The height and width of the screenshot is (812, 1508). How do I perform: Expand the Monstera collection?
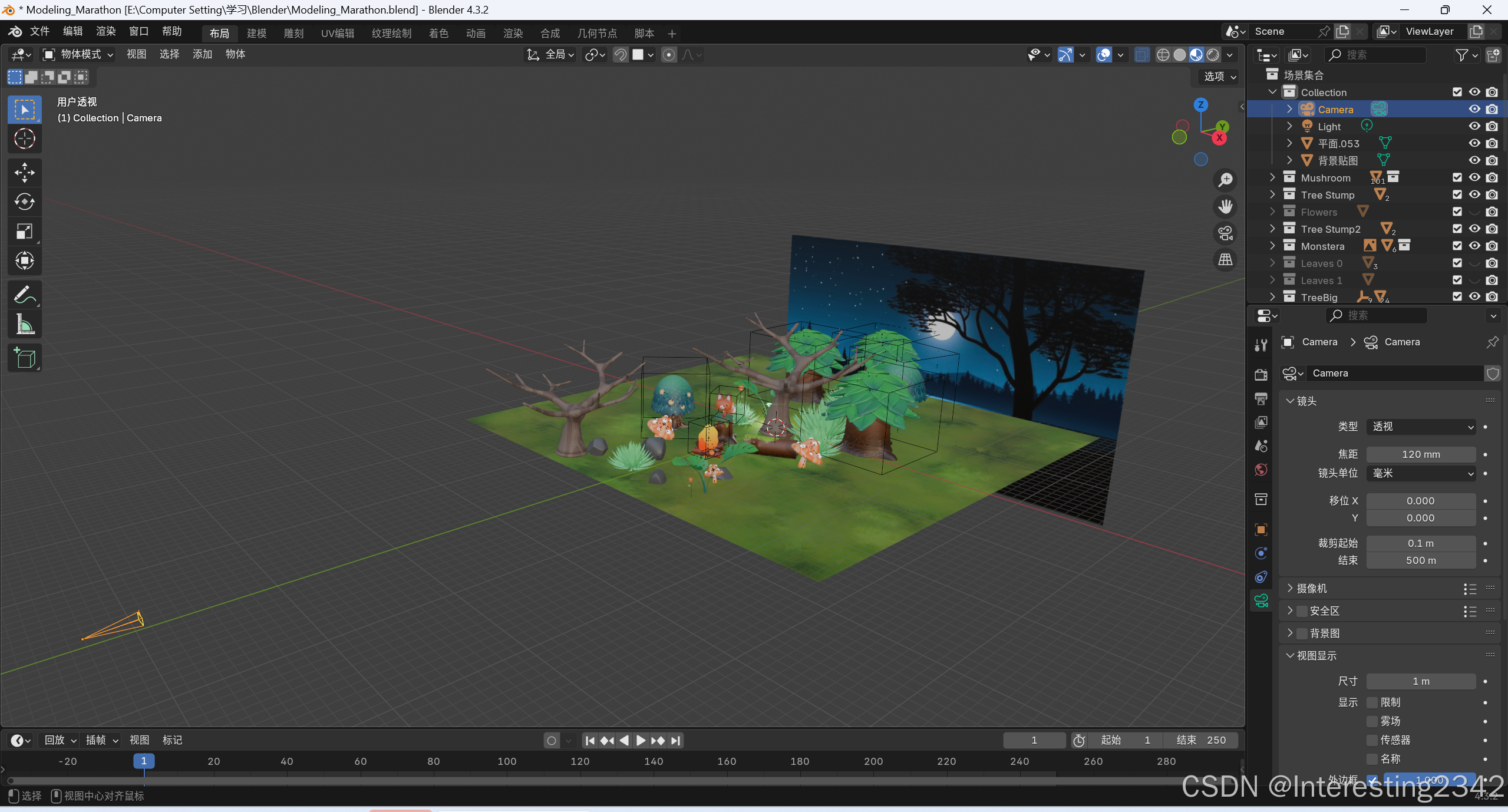click(x=1272, y=246)
